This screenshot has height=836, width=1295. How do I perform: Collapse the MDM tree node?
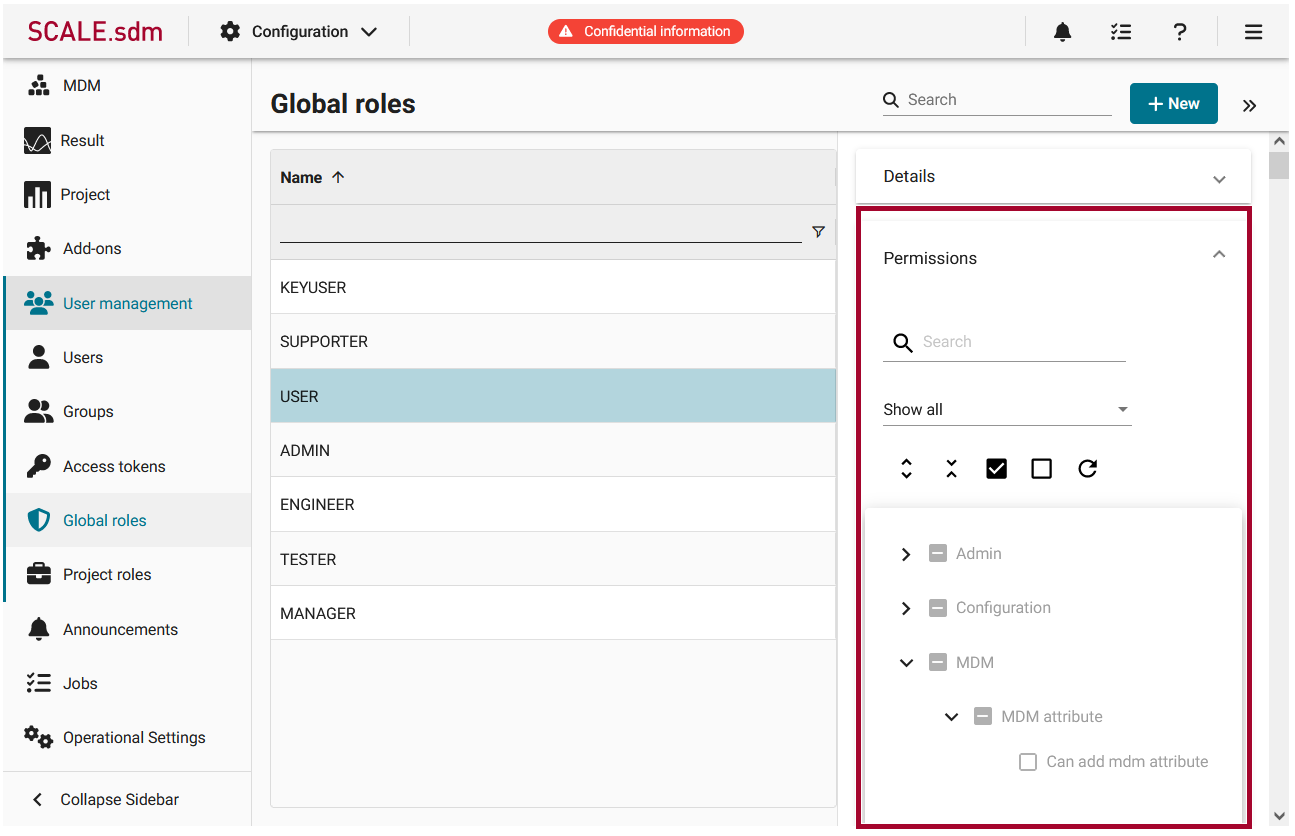906,662
